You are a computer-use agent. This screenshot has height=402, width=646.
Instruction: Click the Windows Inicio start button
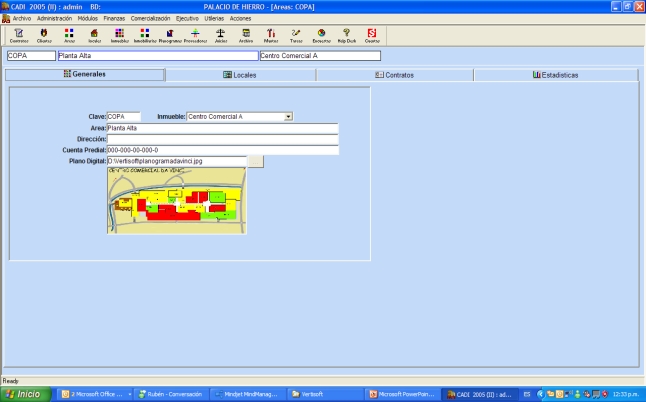pyautogui.click(x=25, y=394)
